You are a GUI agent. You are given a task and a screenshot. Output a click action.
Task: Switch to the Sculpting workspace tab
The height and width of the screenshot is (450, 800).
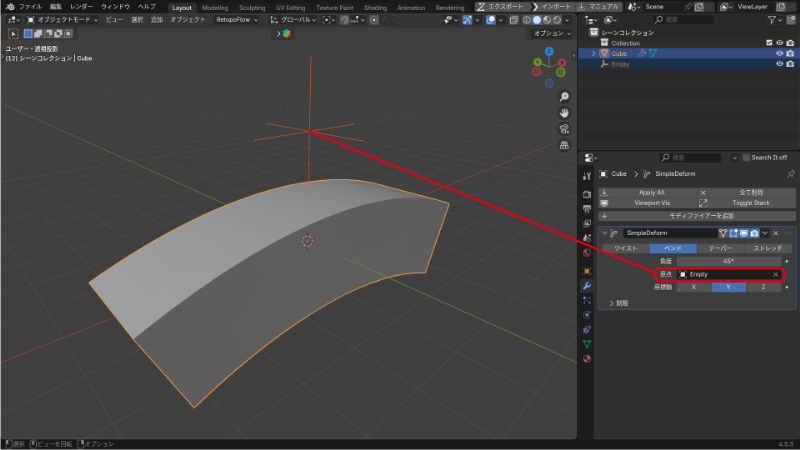pyautogui.click(x=252, y=6)
